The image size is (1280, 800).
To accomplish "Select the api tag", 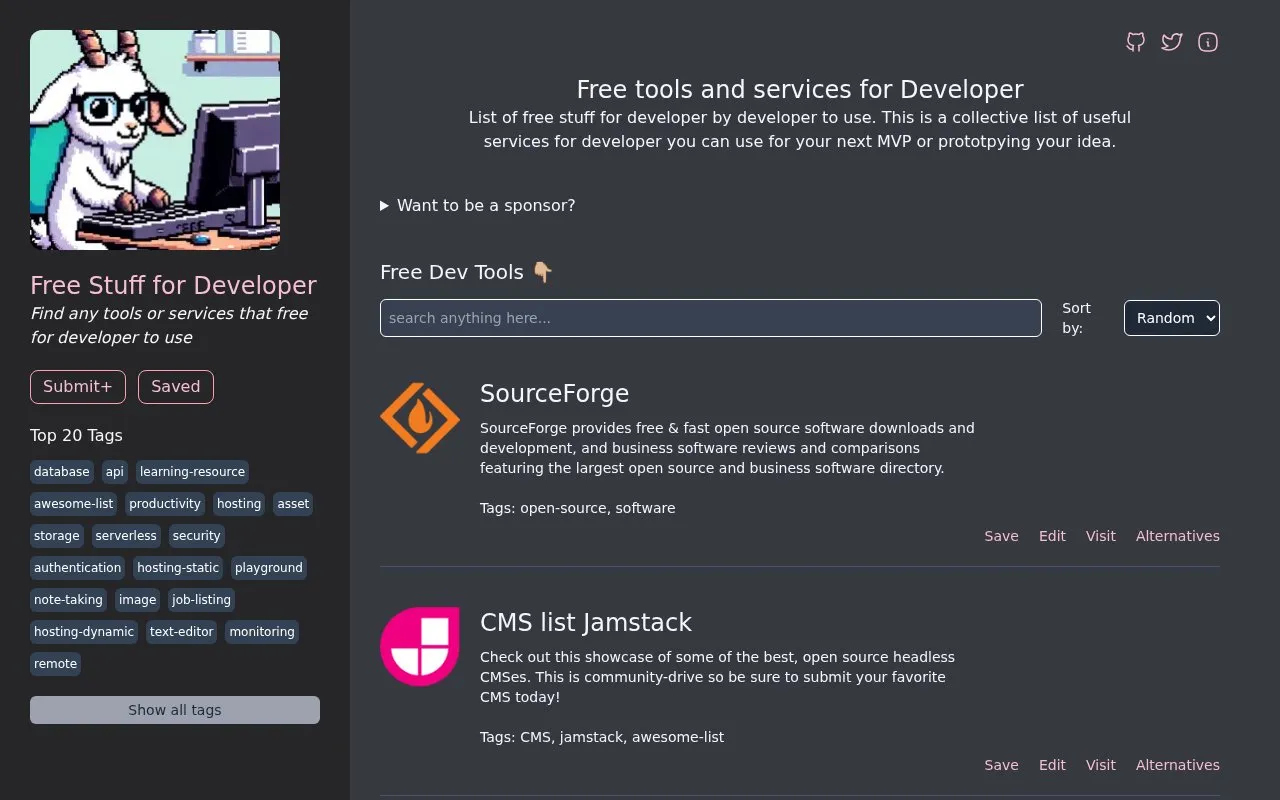I will point(115,472).
